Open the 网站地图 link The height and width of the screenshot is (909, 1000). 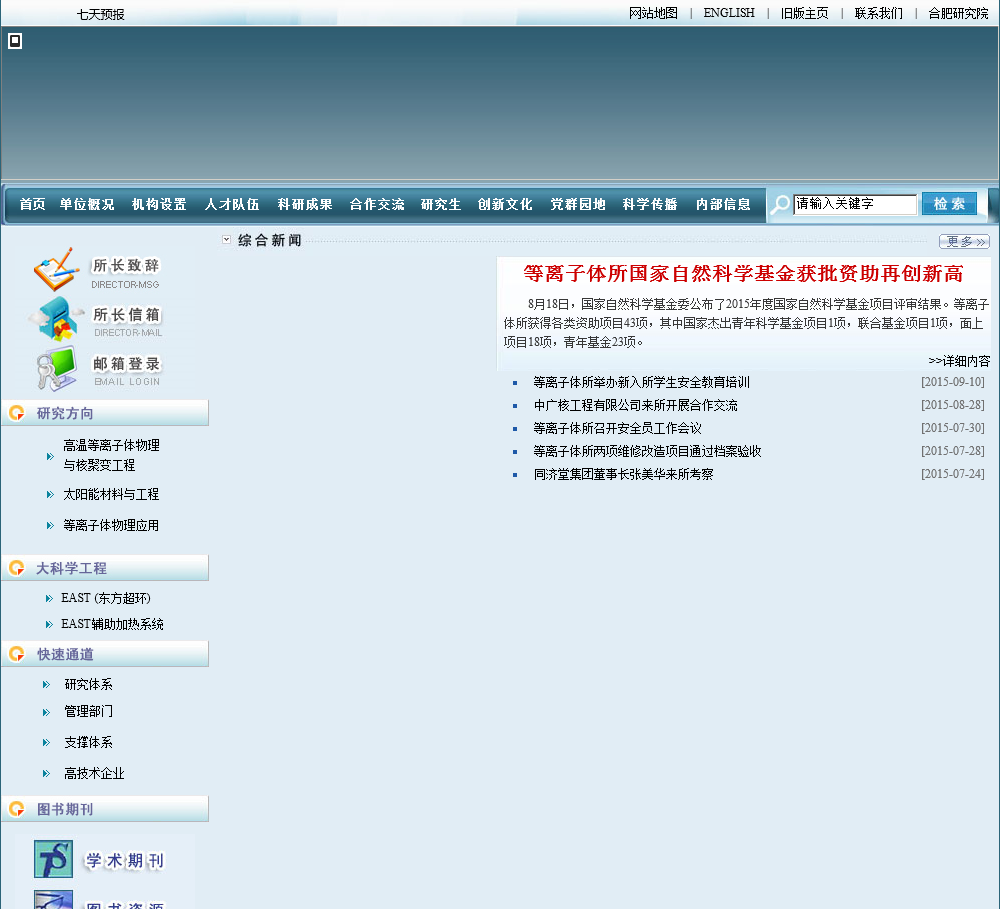[x=653, y=13]
